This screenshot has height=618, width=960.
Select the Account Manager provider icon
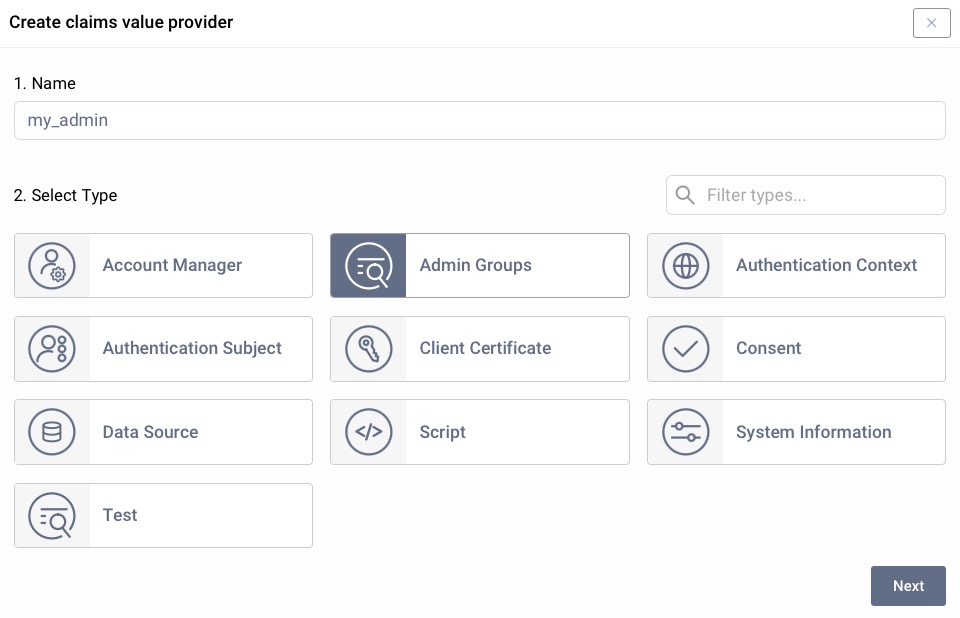point(52,265)
